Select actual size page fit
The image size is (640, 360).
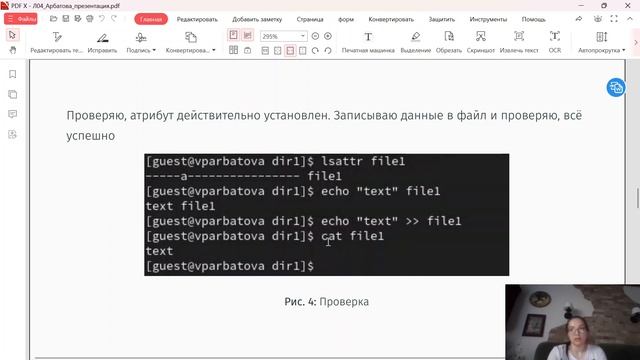coord(265,51)
